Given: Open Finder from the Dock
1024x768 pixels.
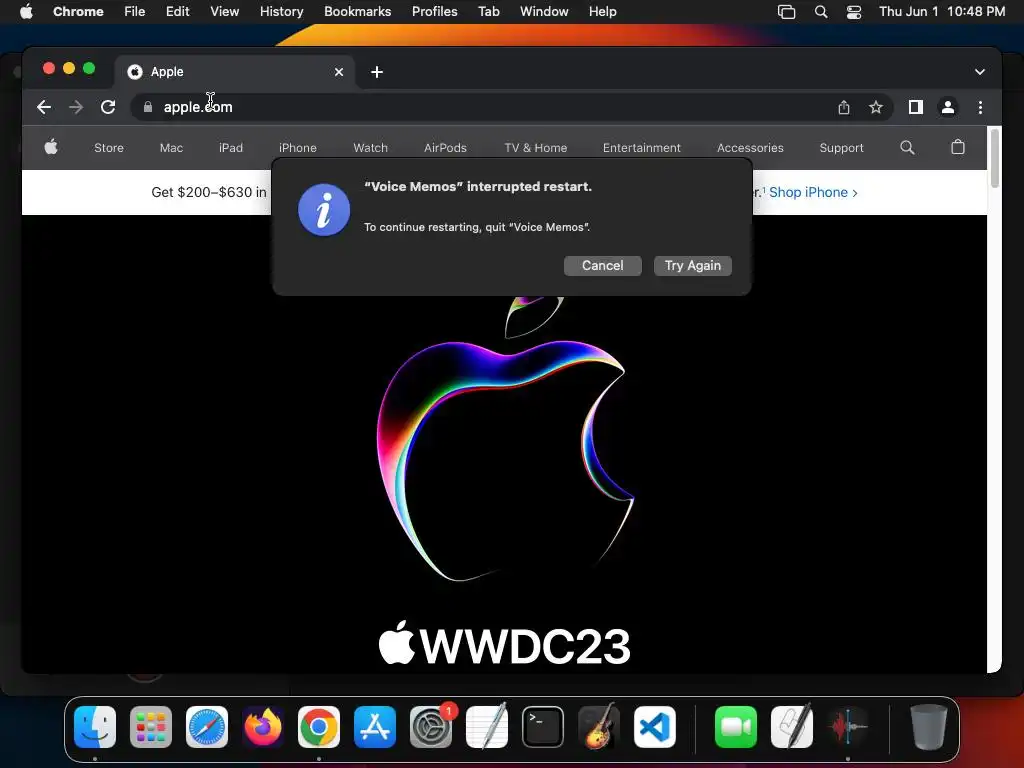Looking at the screenshot, I should click(95, 727).
